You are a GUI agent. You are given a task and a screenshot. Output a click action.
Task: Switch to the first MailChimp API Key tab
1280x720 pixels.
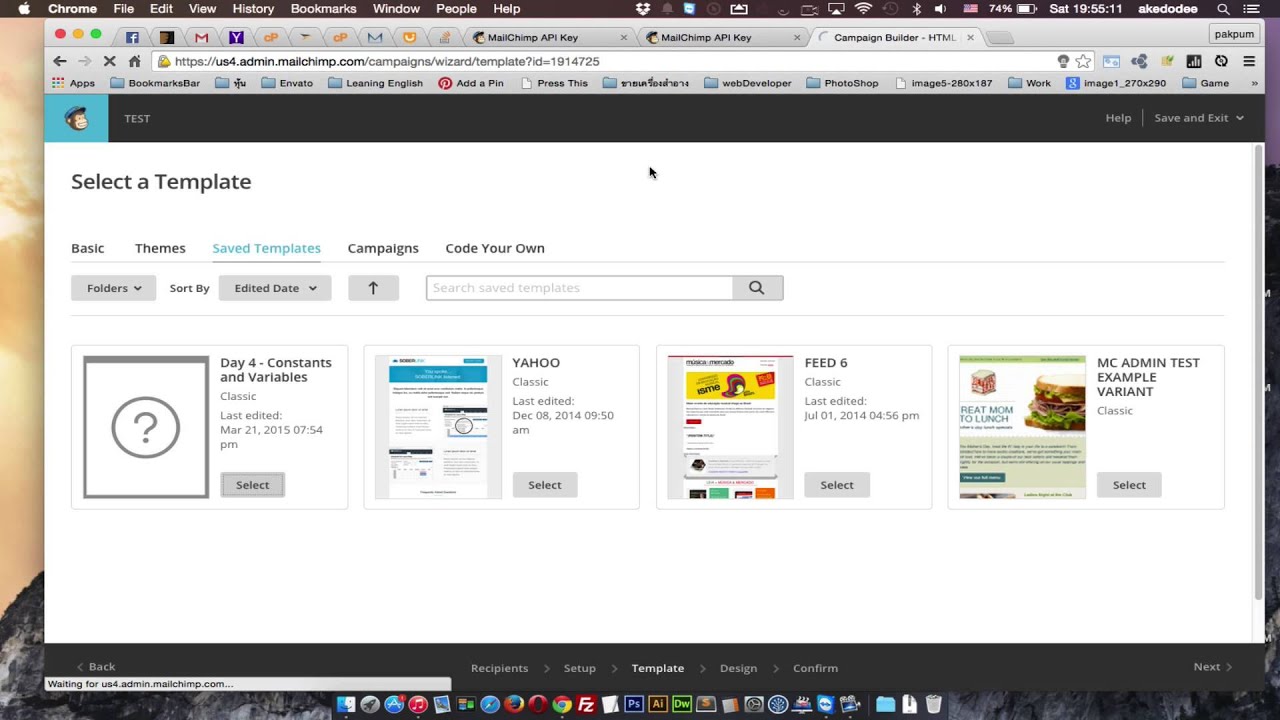point(550,38)
